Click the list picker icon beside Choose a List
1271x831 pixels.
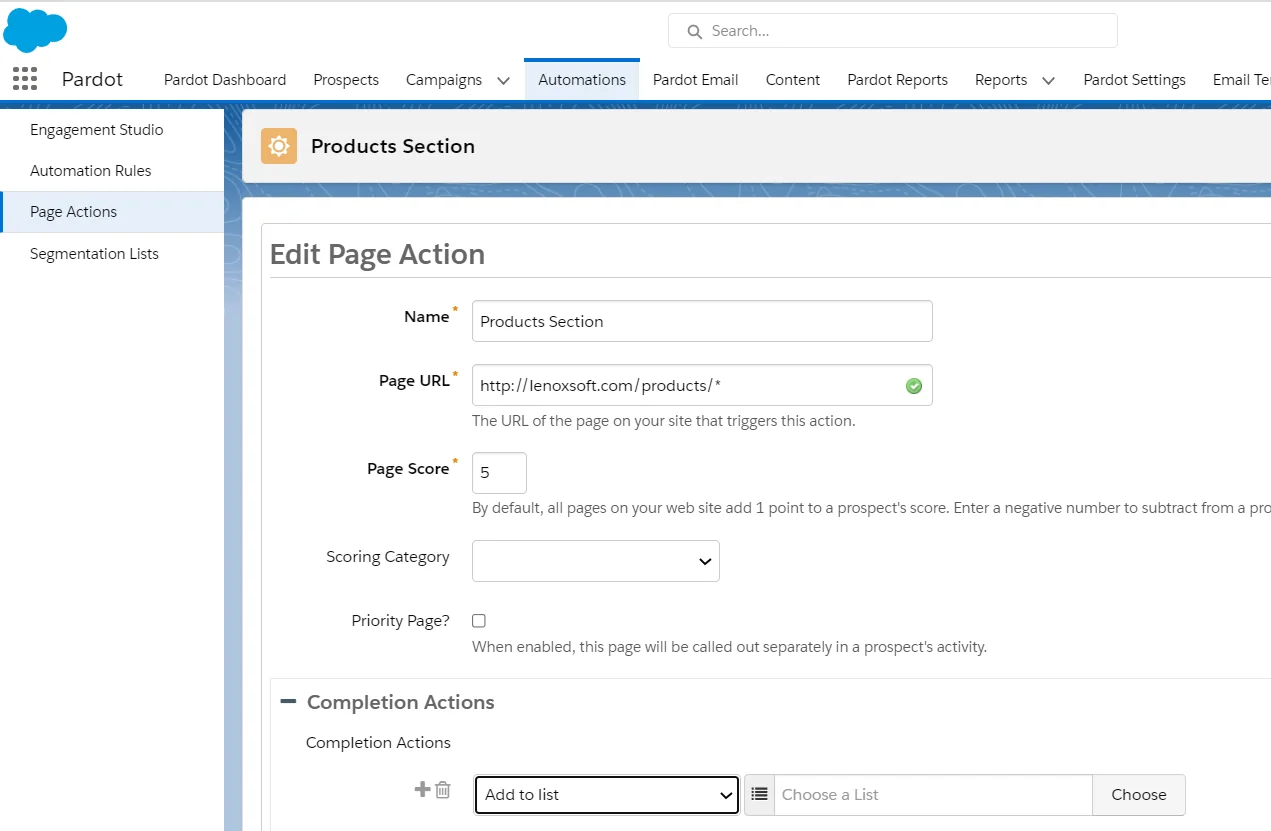(760, 794)
